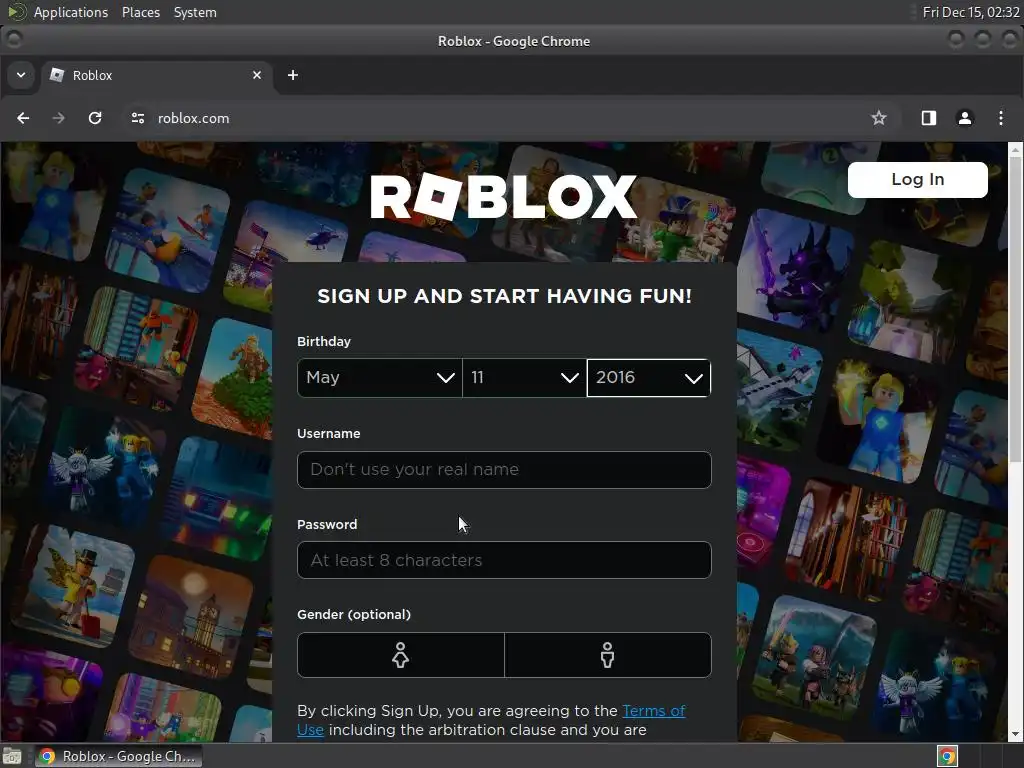1024x768 pixels.
Task: Open the birthday month dropdown showing May
Action: point(379,377)
